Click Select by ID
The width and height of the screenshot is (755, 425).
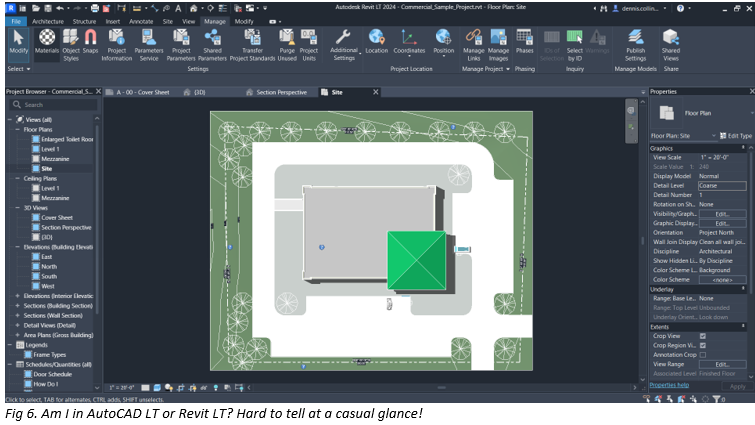[x=574, y=45]
